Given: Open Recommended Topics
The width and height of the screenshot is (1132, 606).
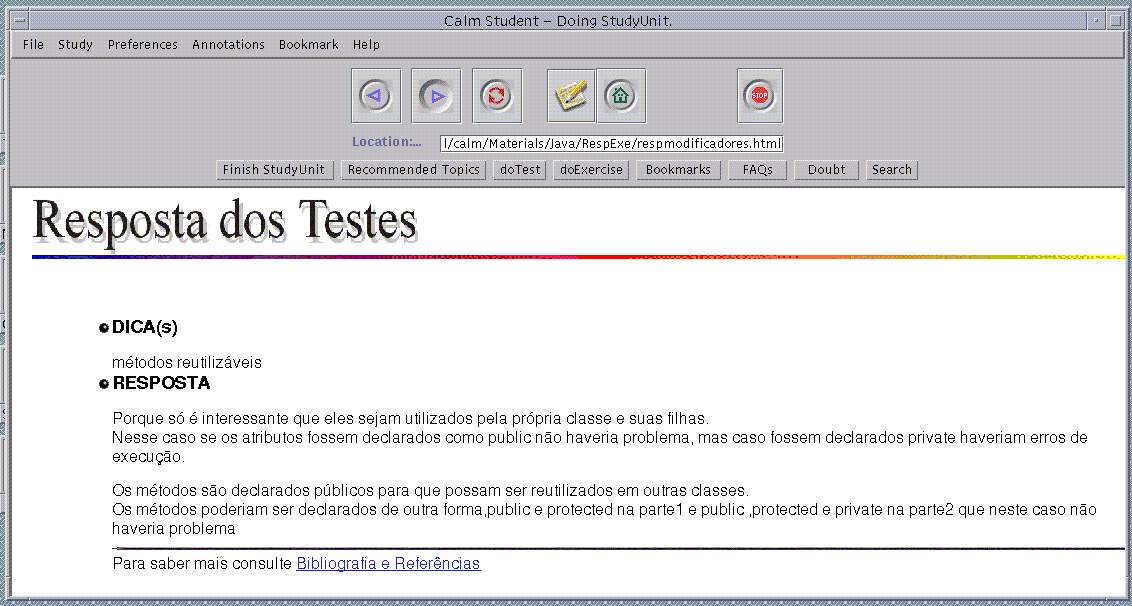Looking at the screenshot, I should pos(414,170).
